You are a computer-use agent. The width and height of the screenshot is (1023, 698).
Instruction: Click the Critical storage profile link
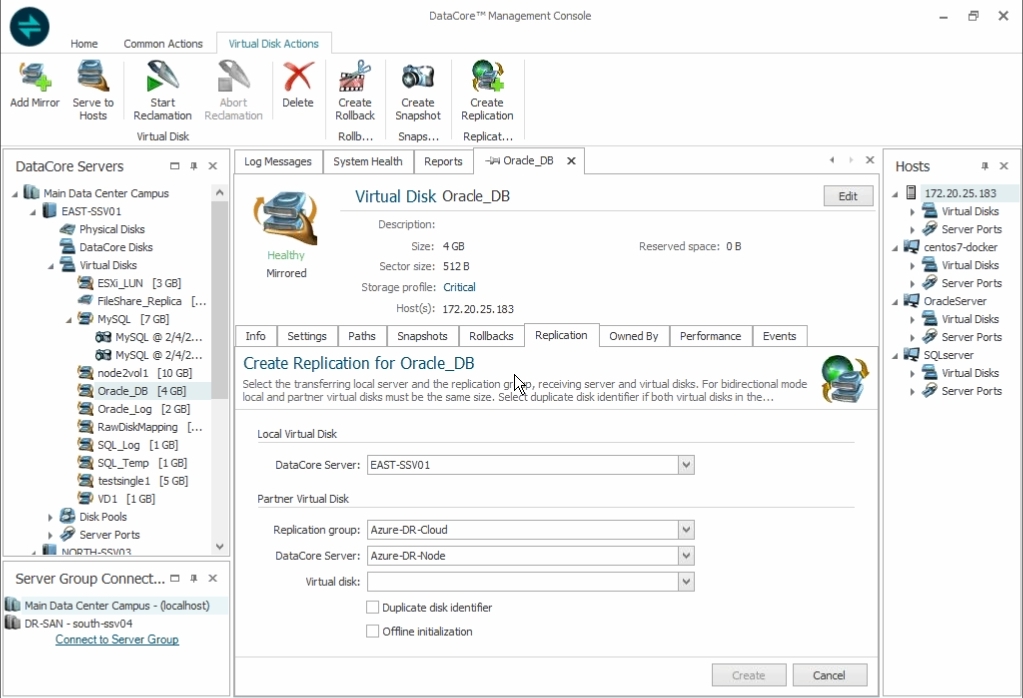coord(459,287)
